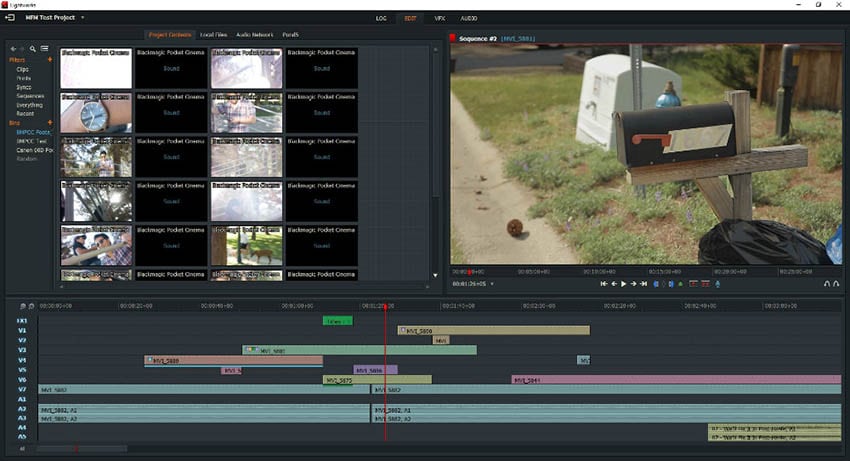The height and width of the screenshot is (461, 850).
Task: Open the Pond5 tab
Action: pos(291,35)
